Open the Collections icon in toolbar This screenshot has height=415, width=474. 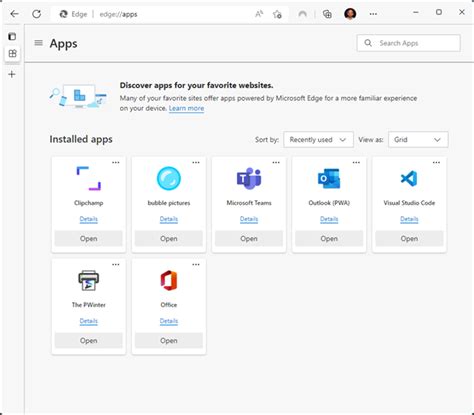(x=327, y=14)
